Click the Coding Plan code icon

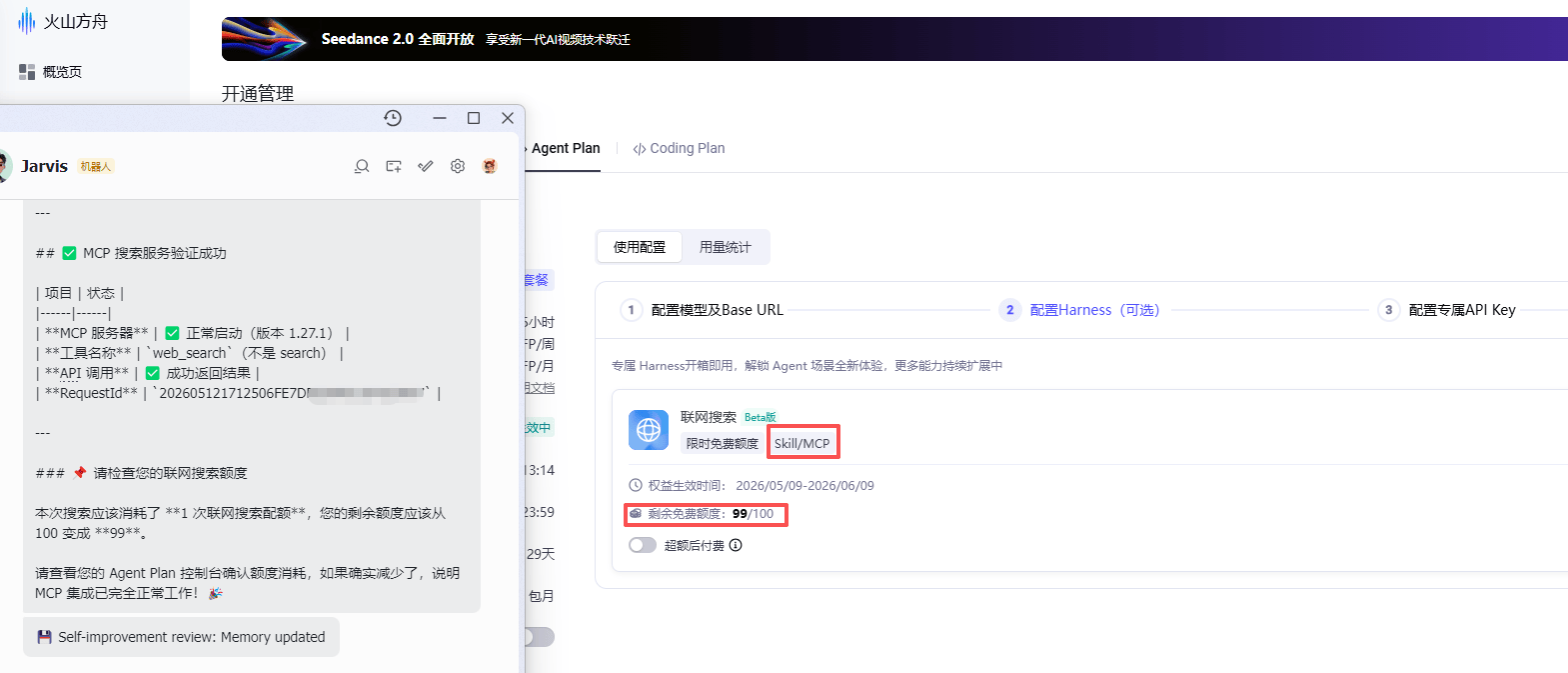tap(639, 149)
